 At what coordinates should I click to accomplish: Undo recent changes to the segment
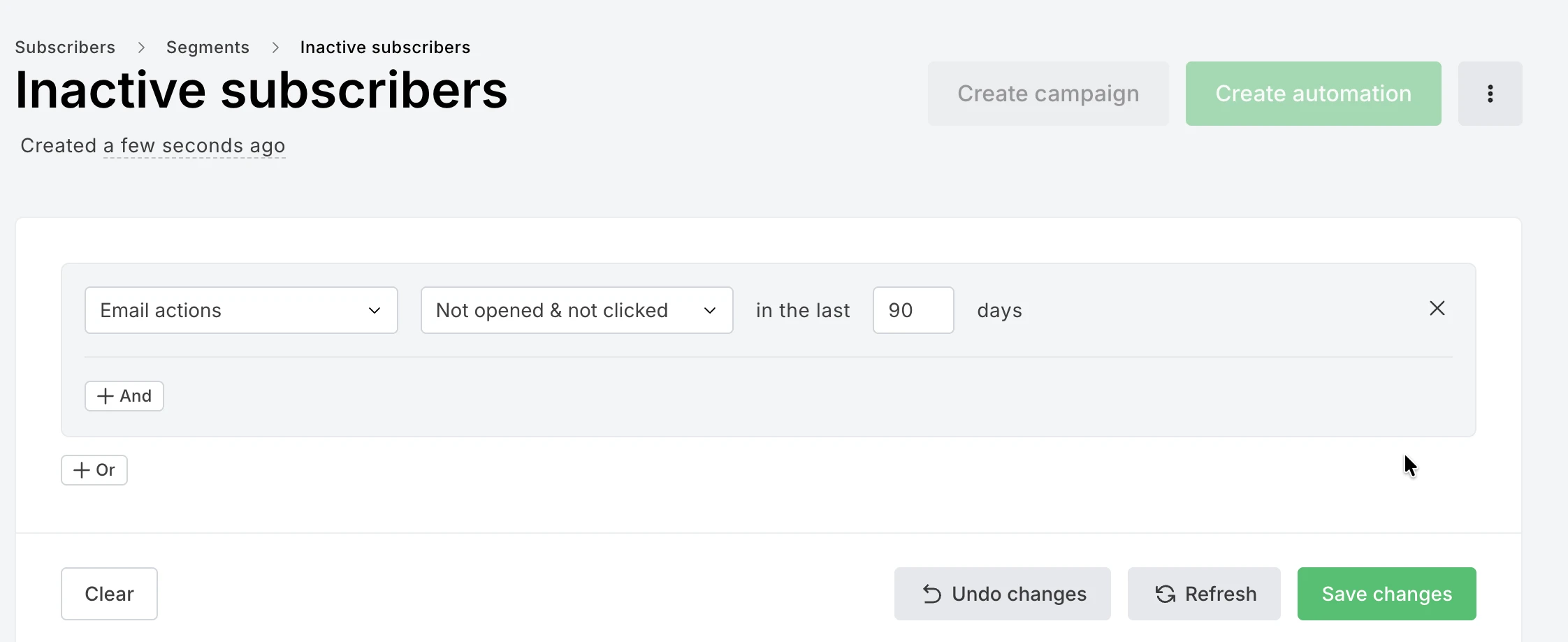tap(1002, 593)
